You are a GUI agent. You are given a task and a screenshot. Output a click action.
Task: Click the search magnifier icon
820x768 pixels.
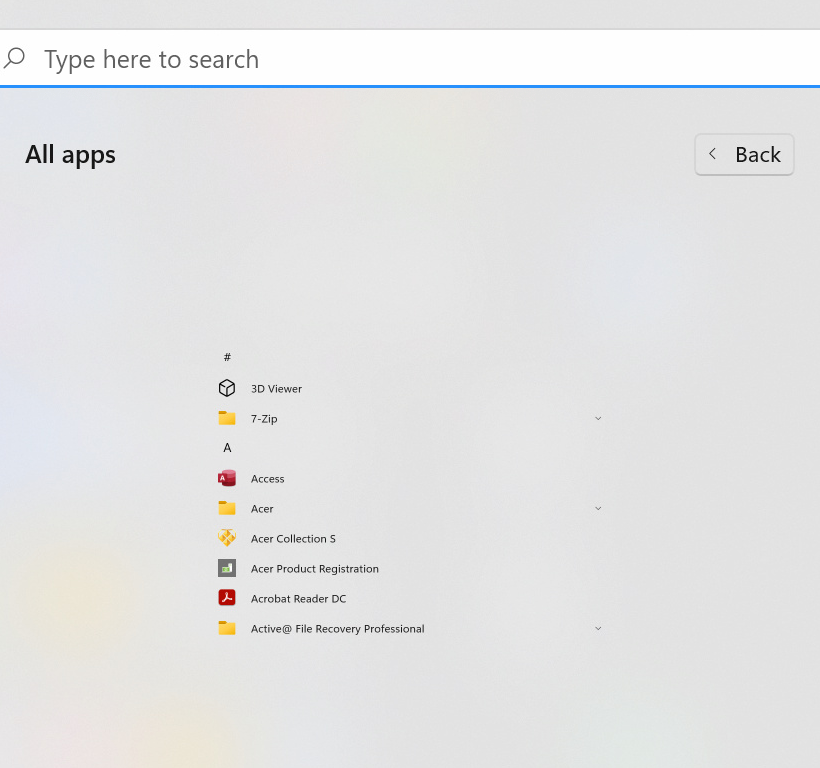pyautogui.click(x=14, y=58)
